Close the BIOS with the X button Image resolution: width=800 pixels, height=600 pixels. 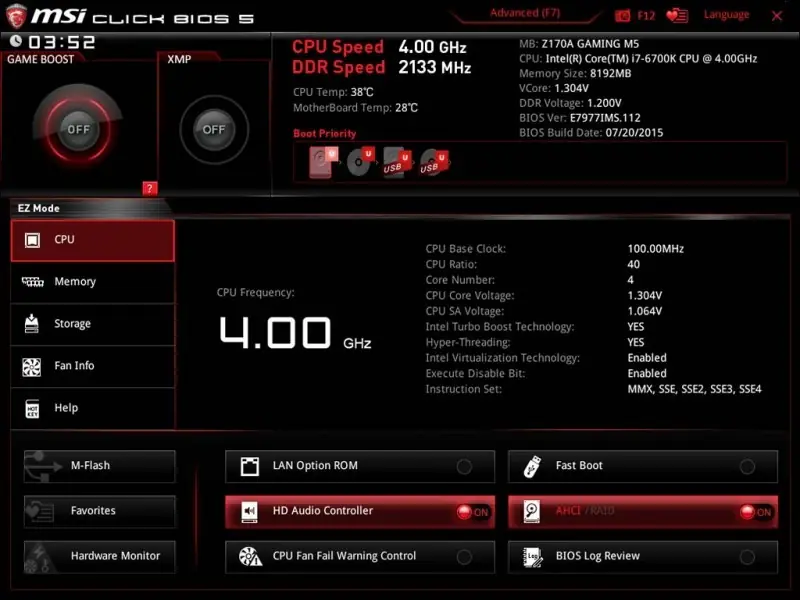click(777, 16)
